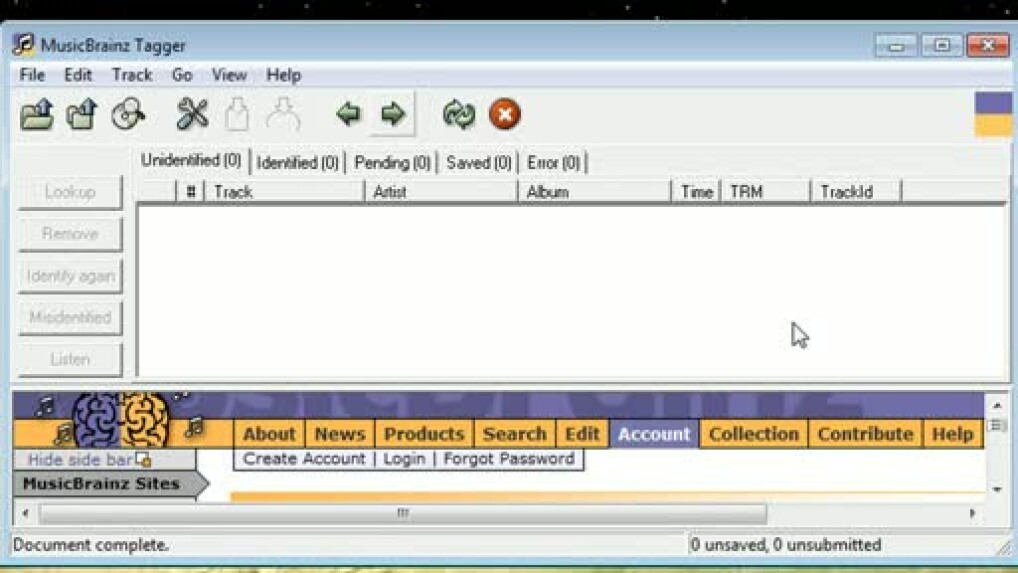The image size is (1018, 573).
Task: Click the green back arrow
Action: pyautogui.click(x=348, y=114)
